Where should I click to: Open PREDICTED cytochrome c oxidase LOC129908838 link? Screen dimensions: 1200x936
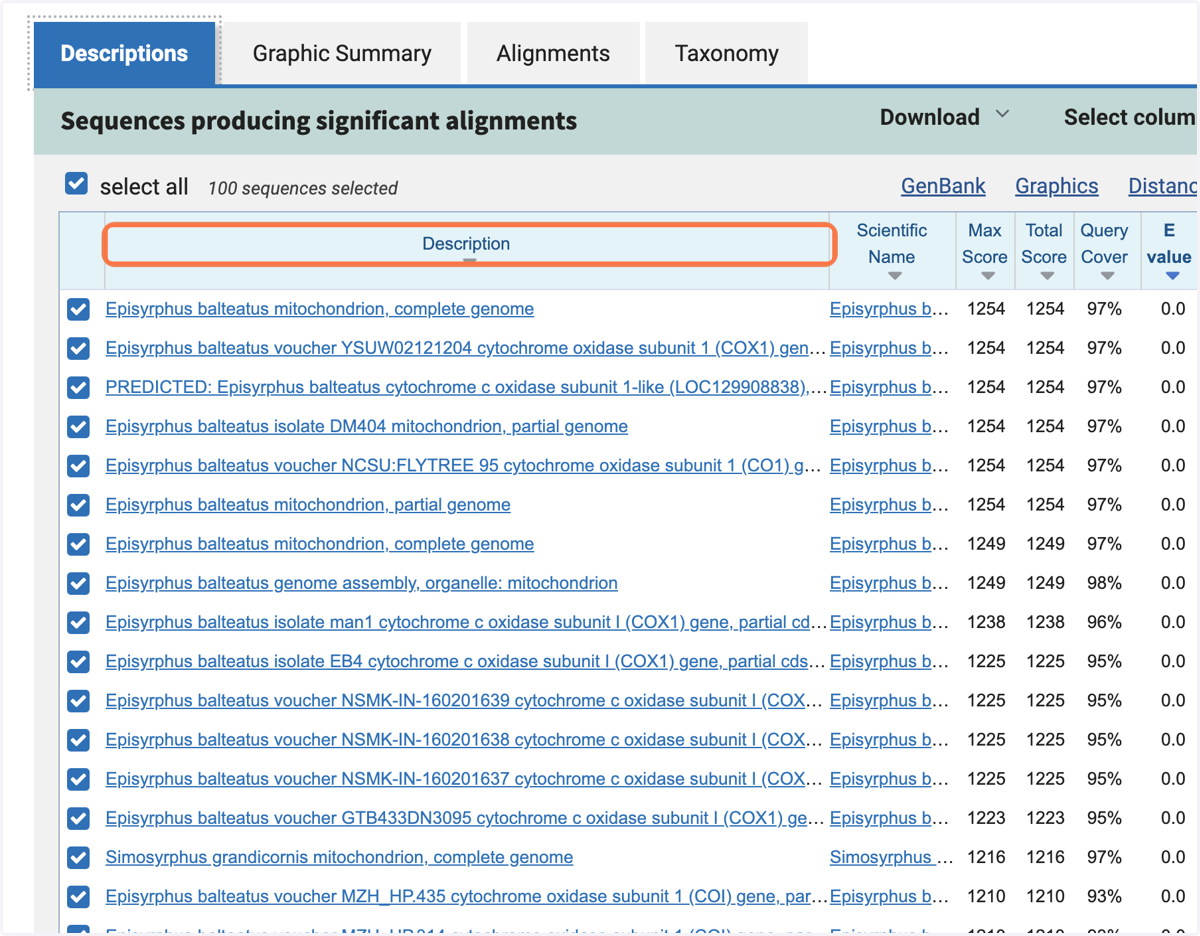click(x=466, y=387)
